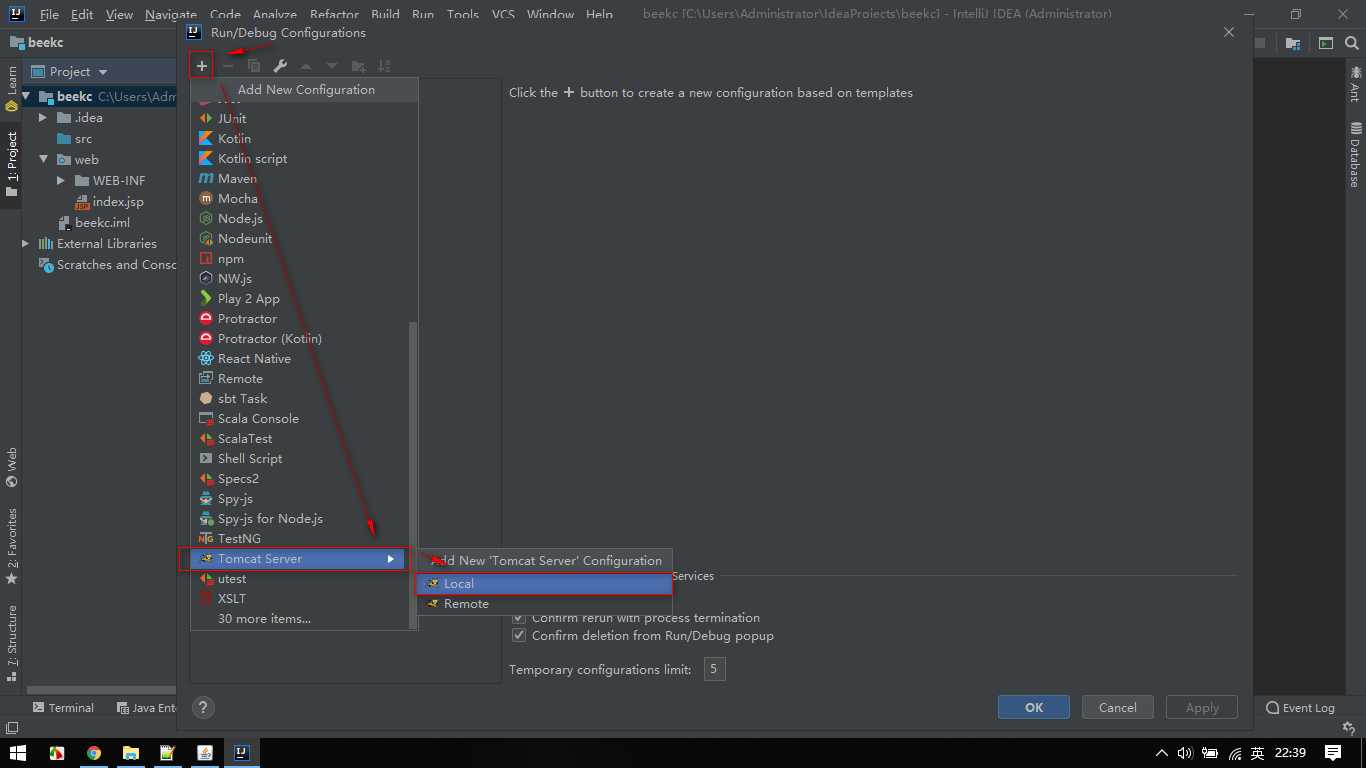Image resolution: width=1366 pixels, height=768 pixels.
Task: Toggle Confirm rerun with process termination
Action: [x=519, y=617]
